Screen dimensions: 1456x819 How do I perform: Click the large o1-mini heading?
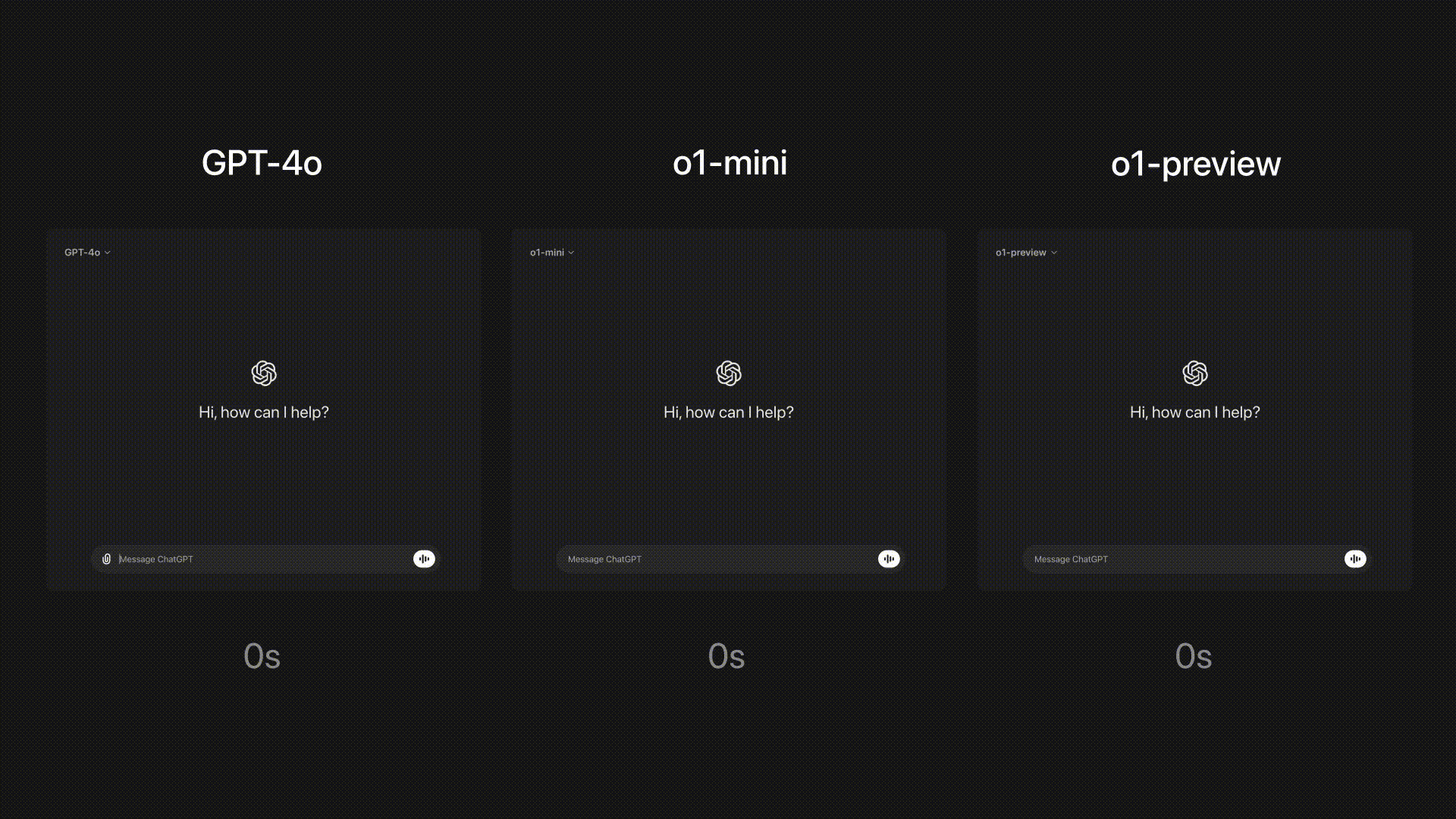[x=730, y=163]
